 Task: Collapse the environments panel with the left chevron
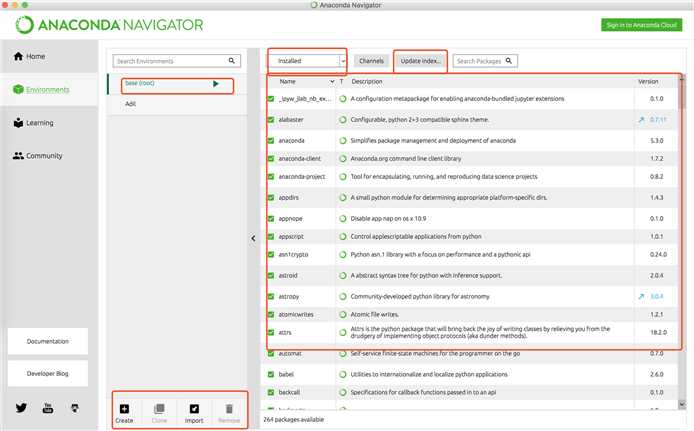pyautogui.click(x=253, y=238)
